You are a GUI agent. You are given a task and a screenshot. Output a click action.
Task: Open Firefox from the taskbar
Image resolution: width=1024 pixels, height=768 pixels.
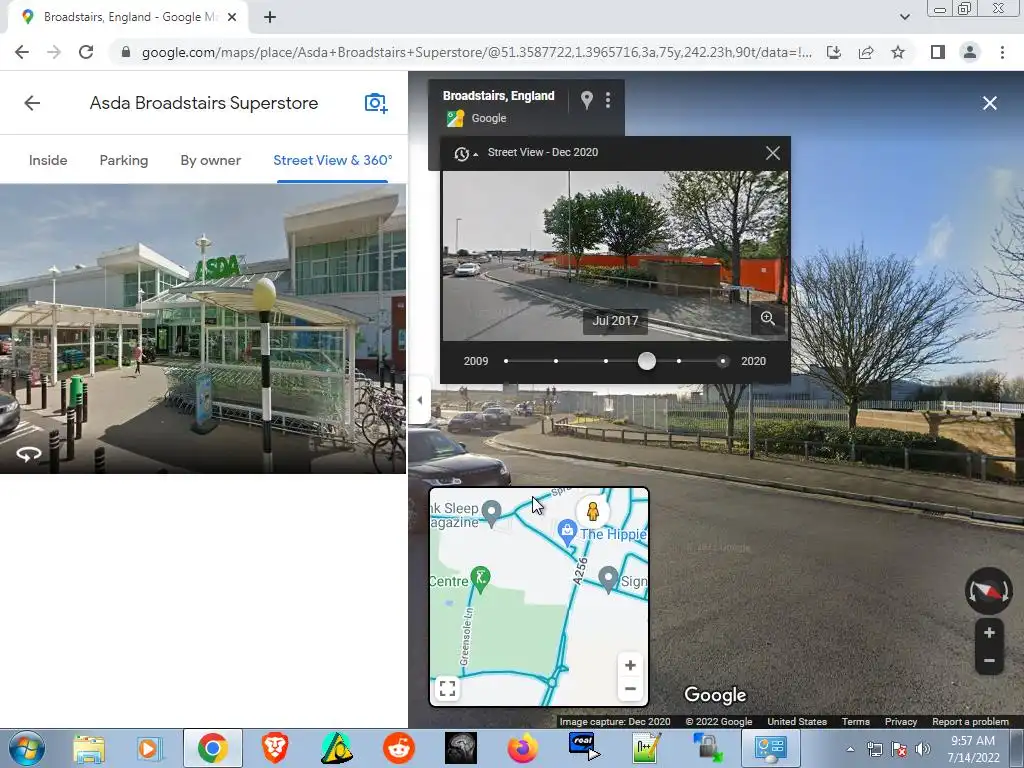(x=522, y=748)
